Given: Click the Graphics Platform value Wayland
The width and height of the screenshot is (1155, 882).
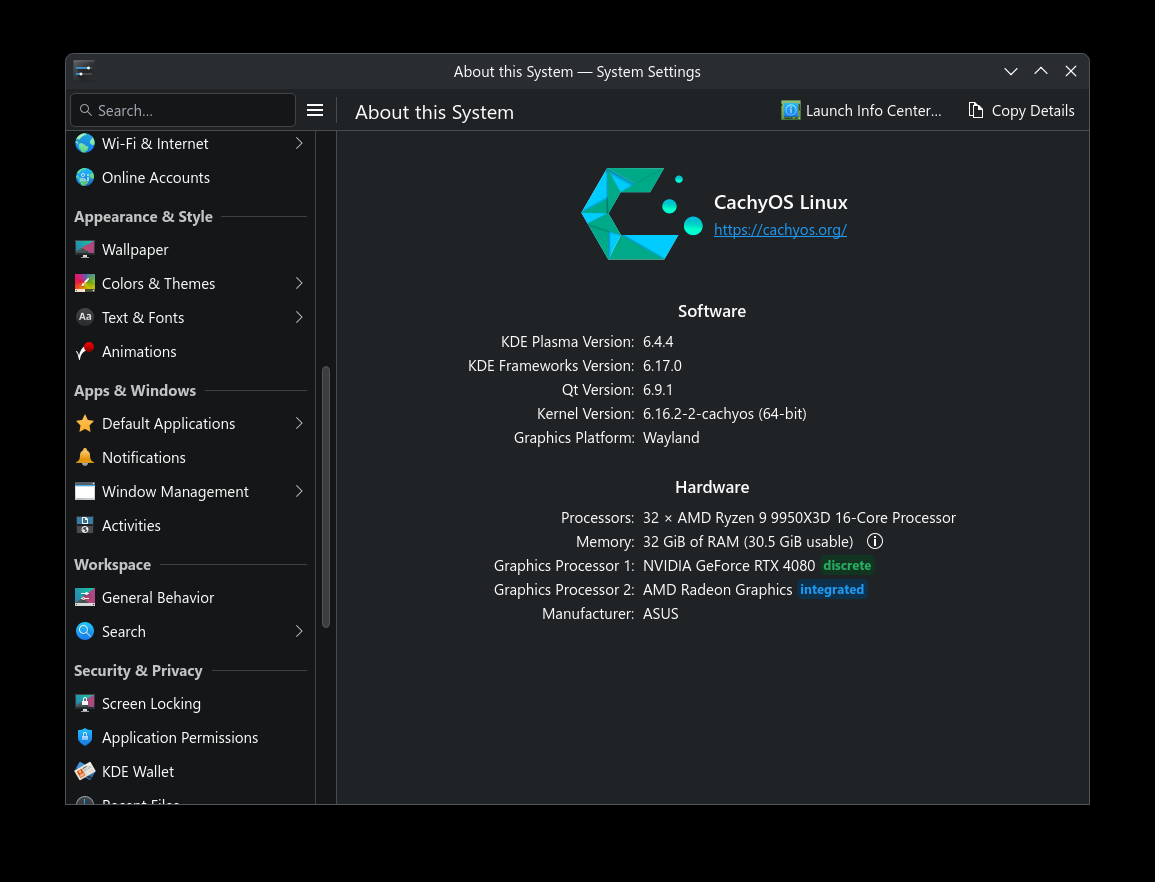Looking at the screenshot, I should point(671,438).
